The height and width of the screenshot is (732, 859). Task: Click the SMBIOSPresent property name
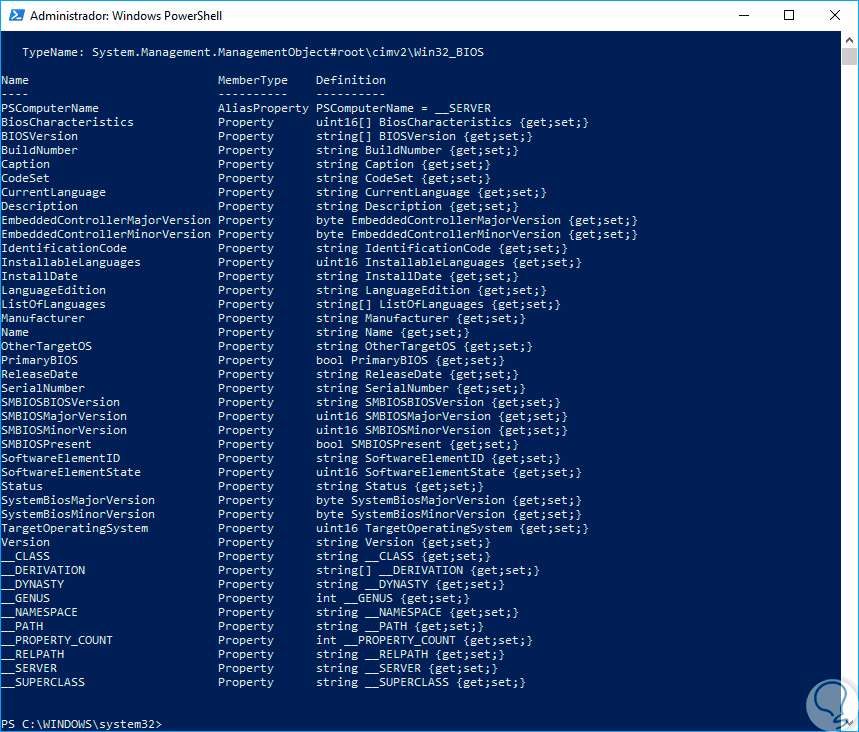[47, 444]
